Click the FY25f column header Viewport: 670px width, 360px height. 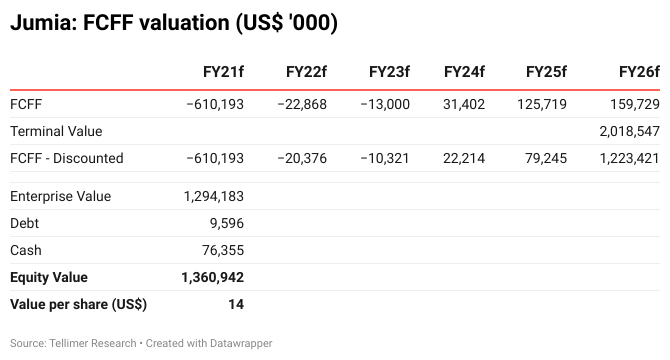546,72
